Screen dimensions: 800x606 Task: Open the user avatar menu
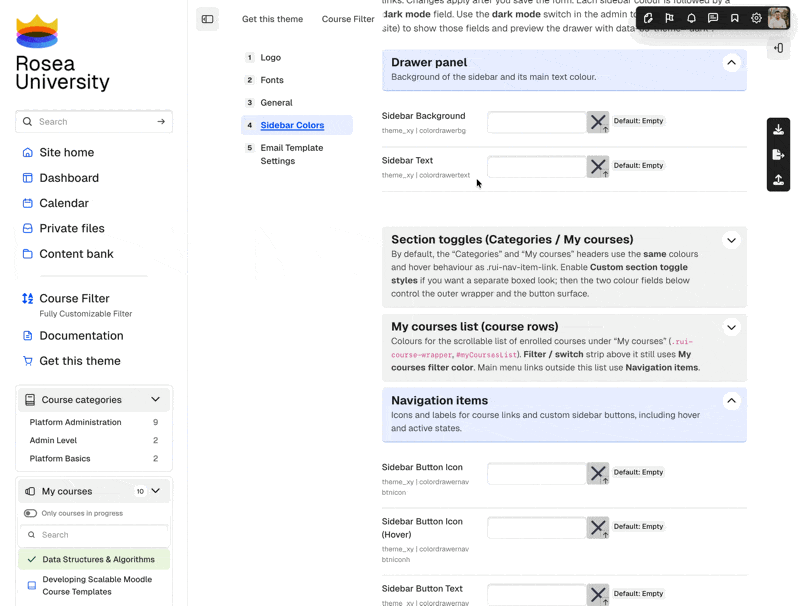(779, 18)
